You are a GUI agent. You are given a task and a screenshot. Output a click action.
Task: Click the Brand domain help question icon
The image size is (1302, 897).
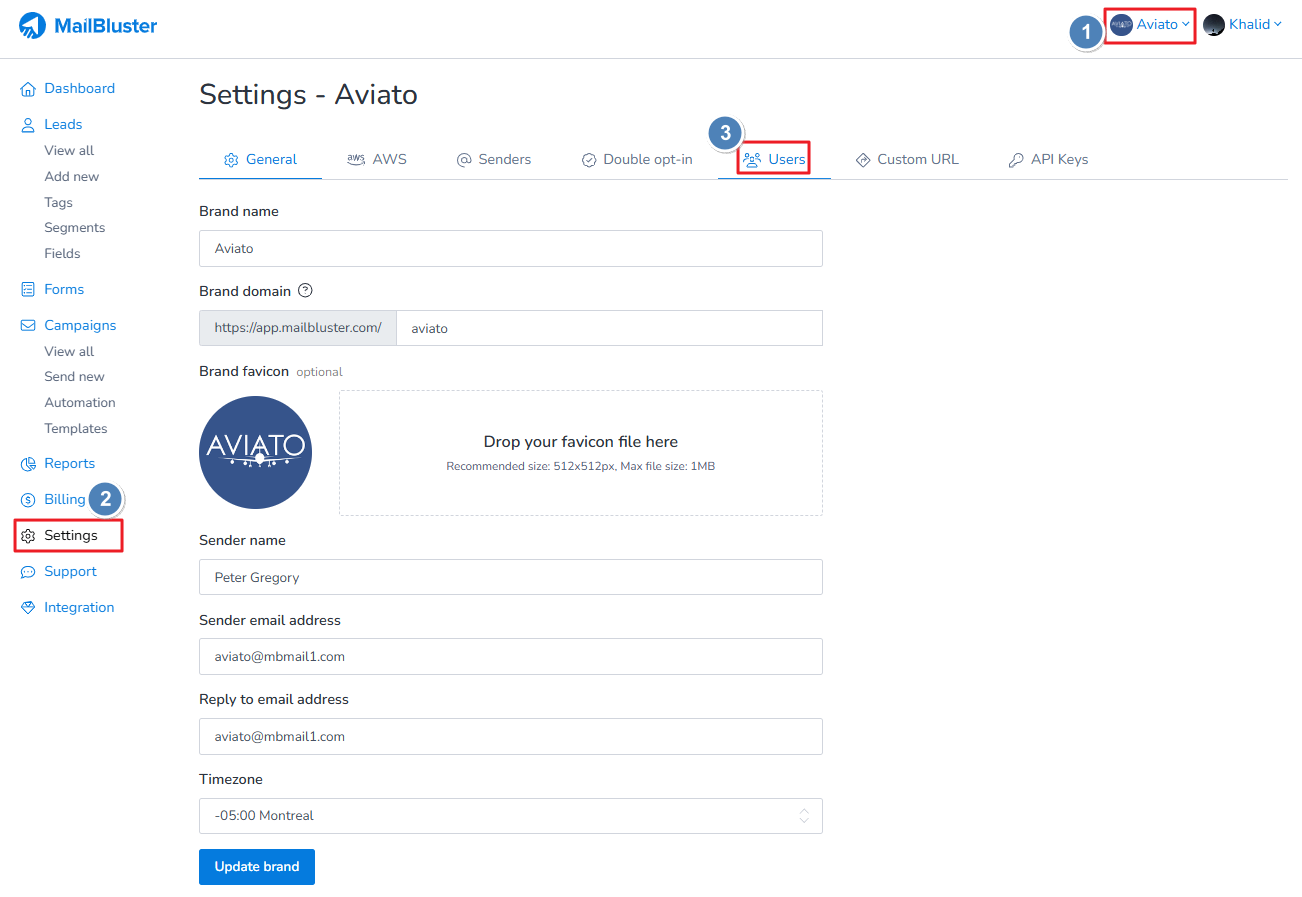(x=306, y=291)
